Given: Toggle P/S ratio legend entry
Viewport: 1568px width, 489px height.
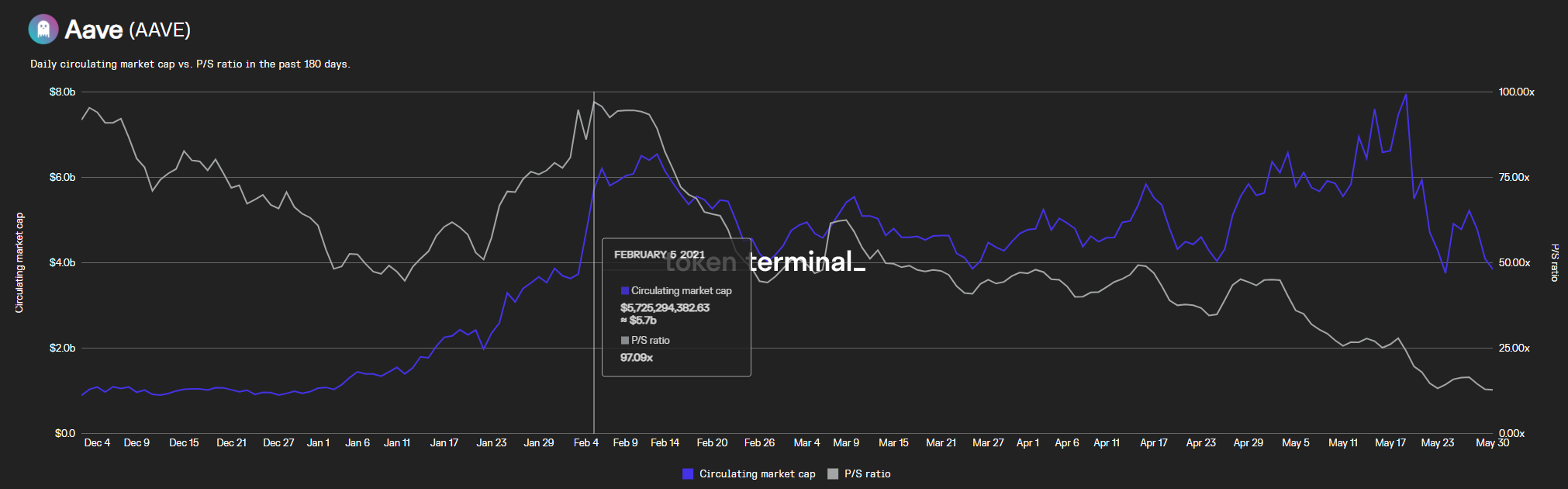Looking at the screenshot, I should 858,473.
